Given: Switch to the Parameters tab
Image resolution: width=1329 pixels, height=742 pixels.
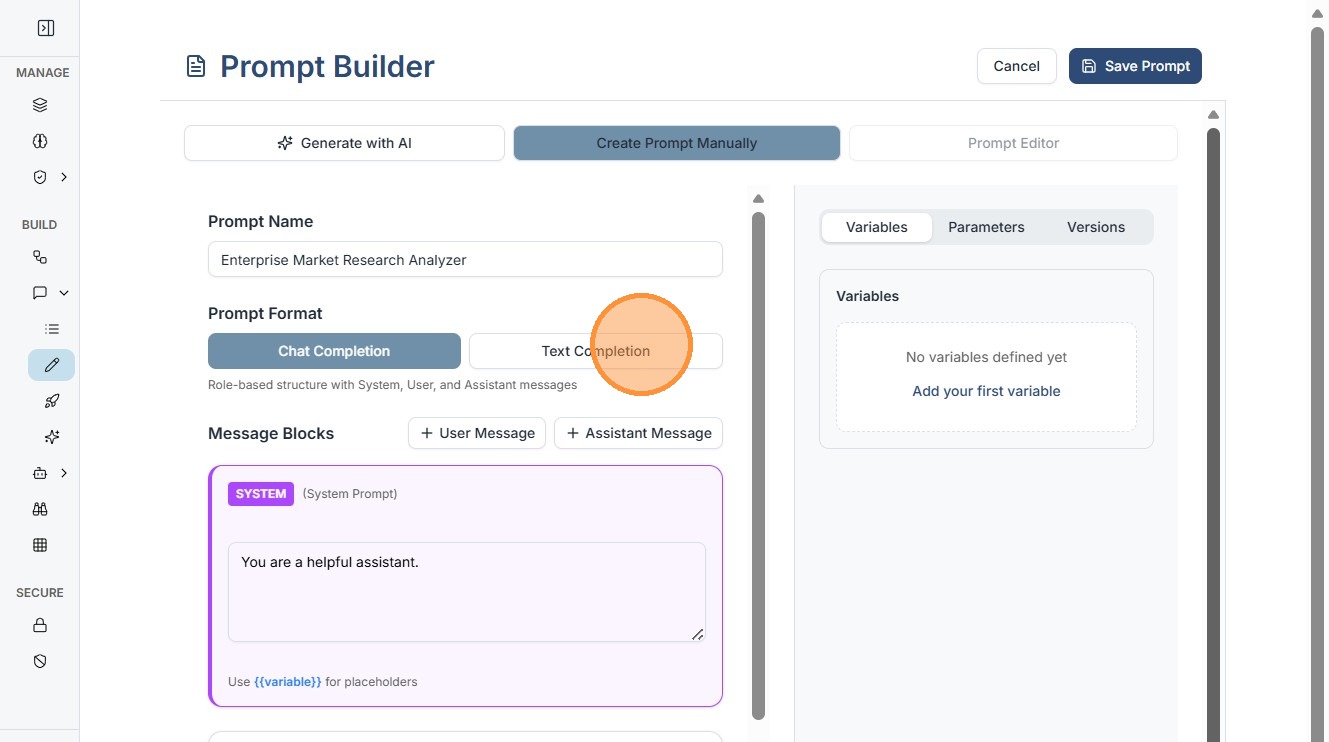Looking at the screenshot, I should tap(986, 227).
